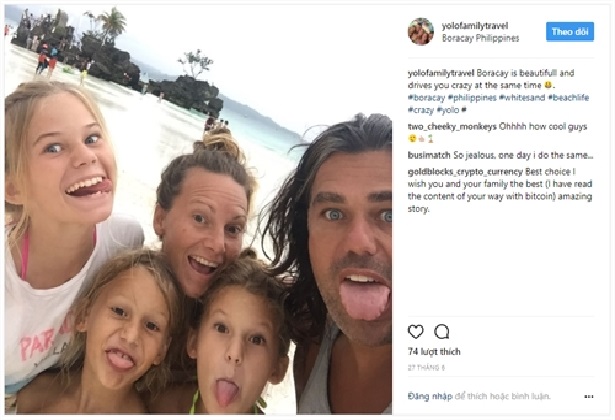Like the post with the heart icon
Screen dimensions: 615x420
pyautogui.click(x=415, y=332)
